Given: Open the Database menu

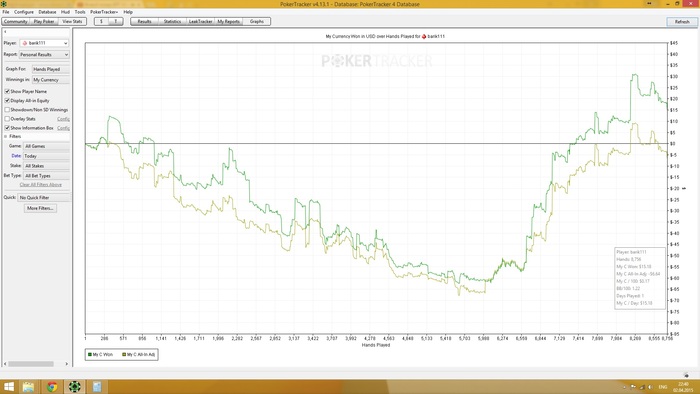Looking at the screenshot, I should click(x=47, y=12).
